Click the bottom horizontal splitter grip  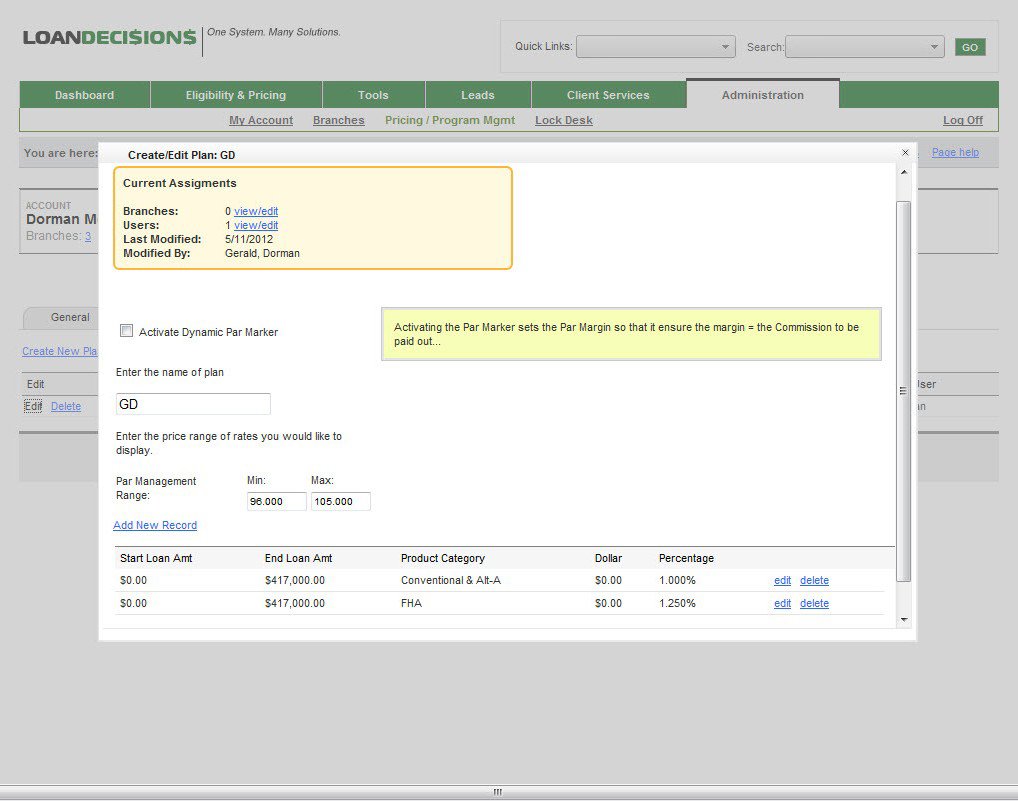[x=497, y=792]
